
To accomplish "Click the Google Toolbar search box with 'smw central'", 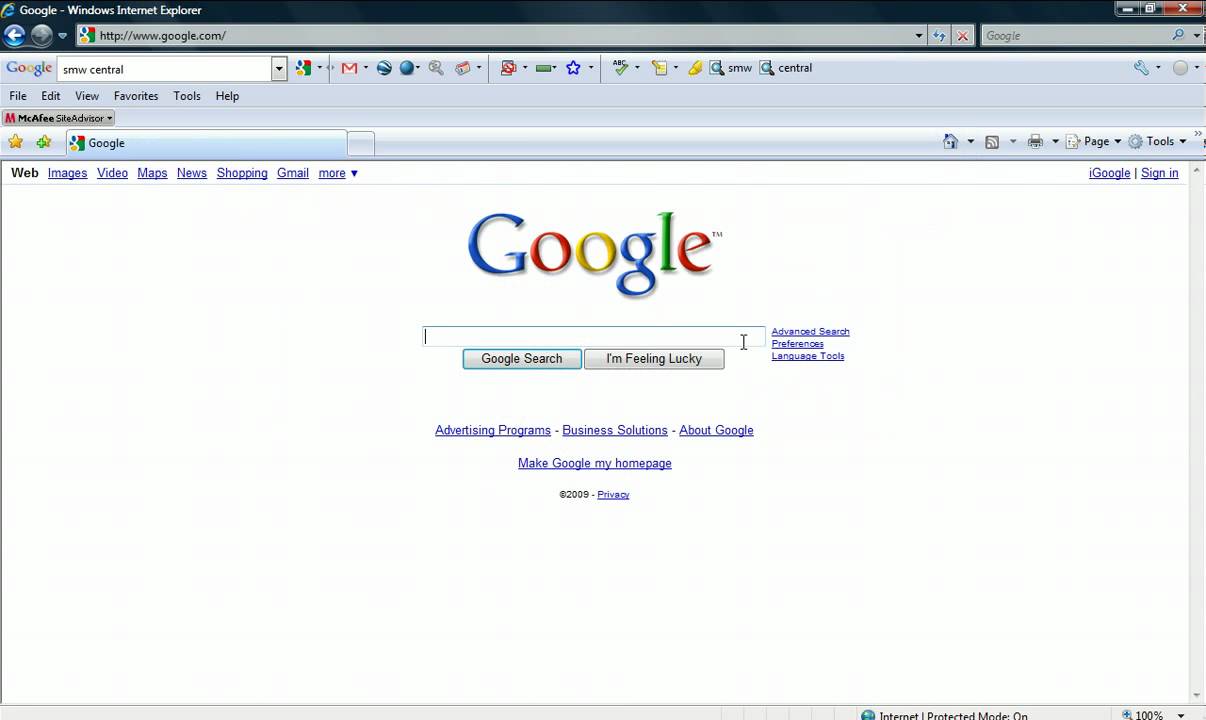I will pos(165,69).
